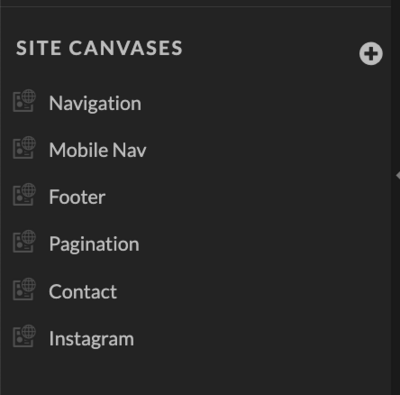Click the canvas icon beside Navigation
This screenshot has width=400, height=395.
point(24,100)
